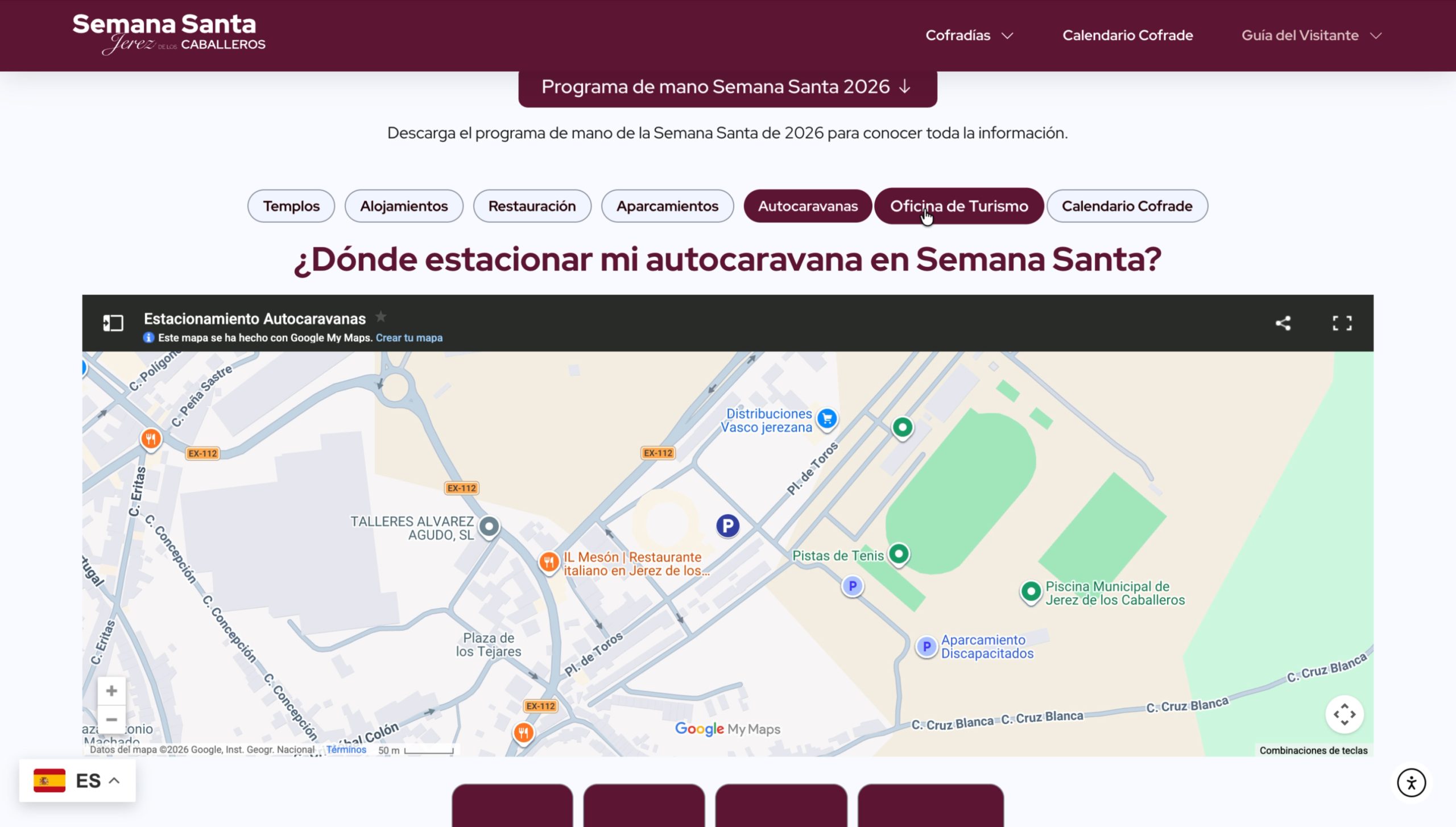The width and height of the screenshot is (1456, 827).
Task: Star the Estacionamiento Autocaravanas map
Action: coord(380,317)
